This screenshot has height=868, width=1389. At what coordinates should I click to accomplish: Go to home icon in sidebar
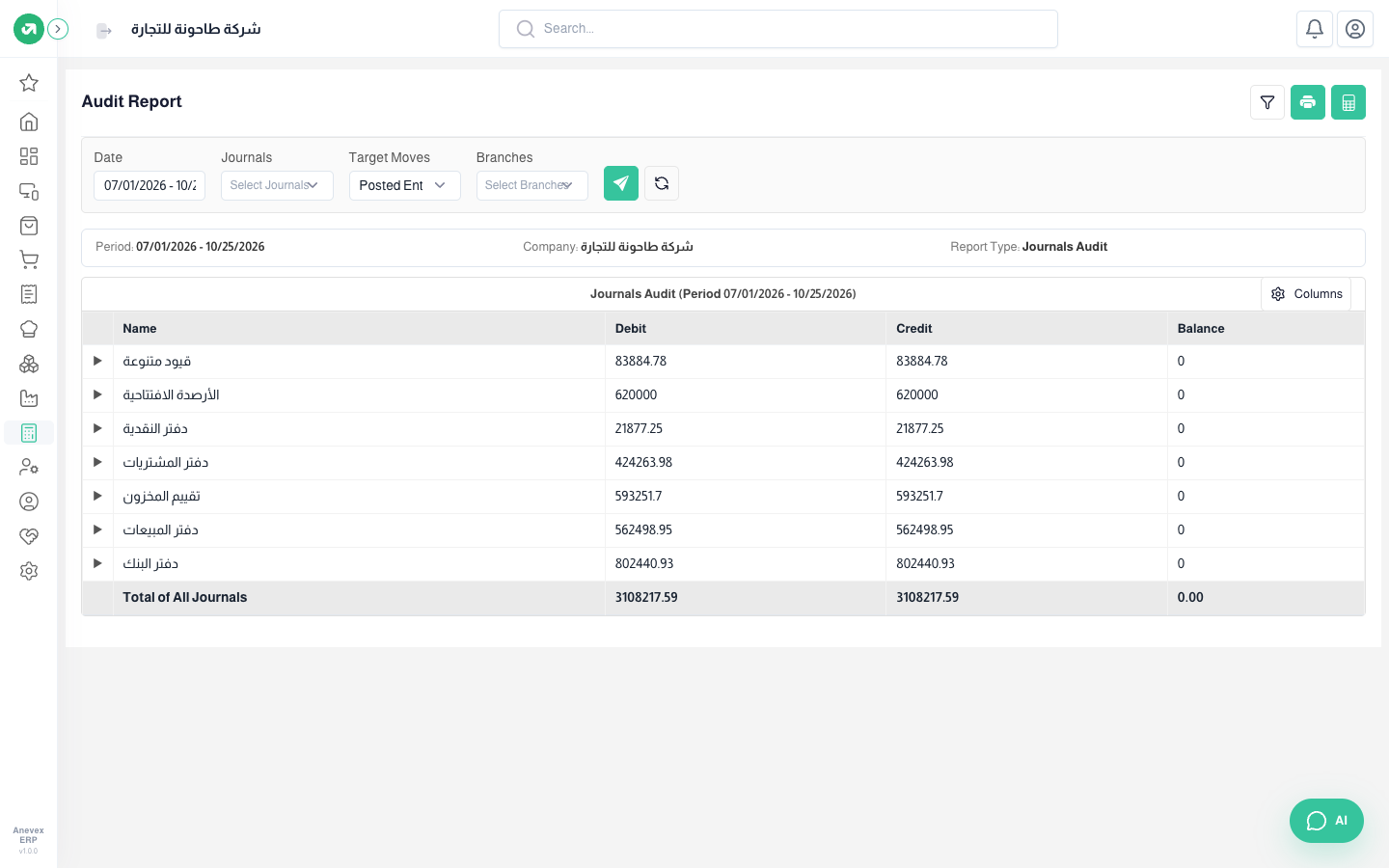click(x=29, y=122)
